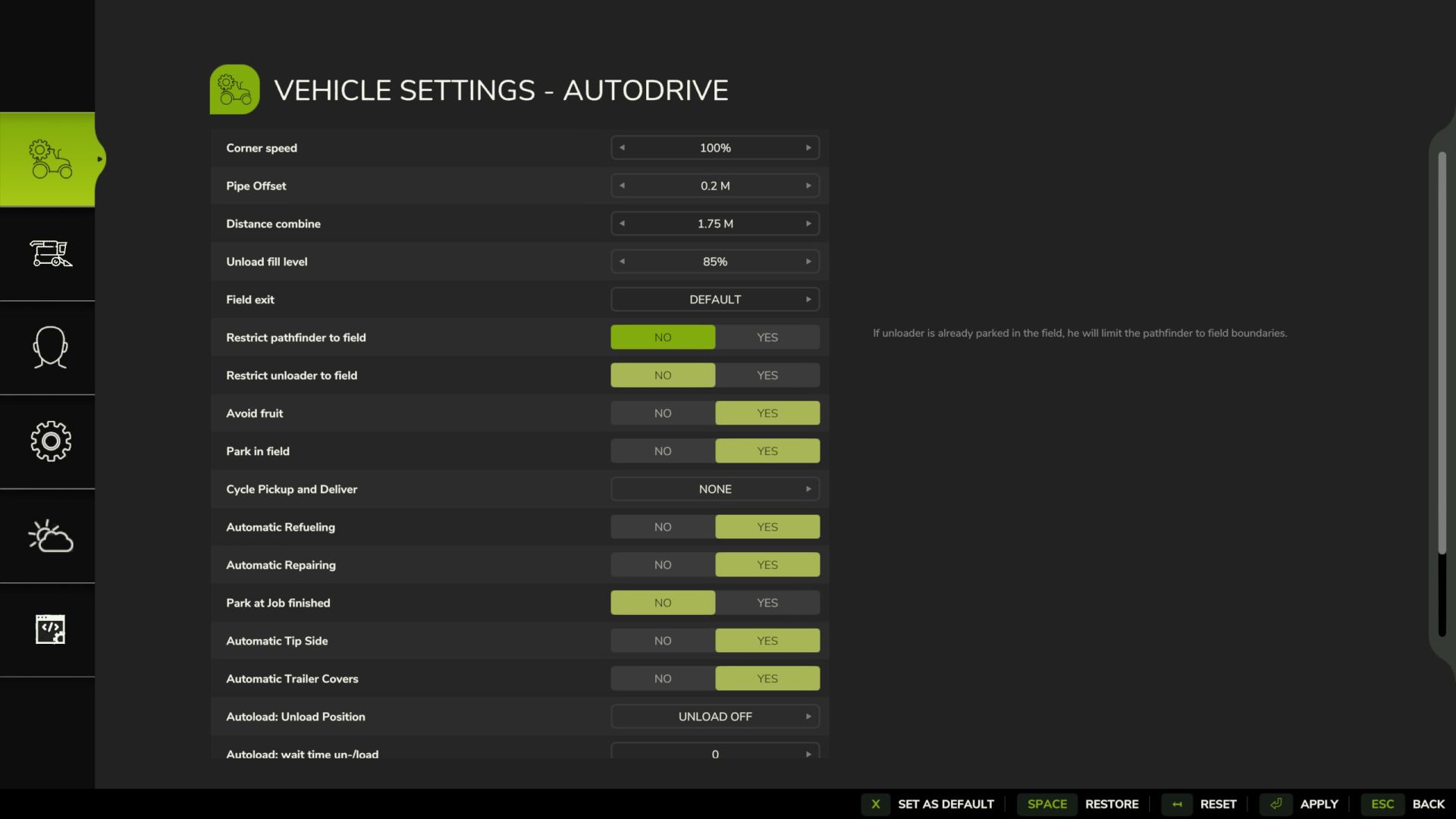The image size is (1456, 819).
Task: Open the sun and cloud weather sidebar tab
Action: (x=50, y=535)
